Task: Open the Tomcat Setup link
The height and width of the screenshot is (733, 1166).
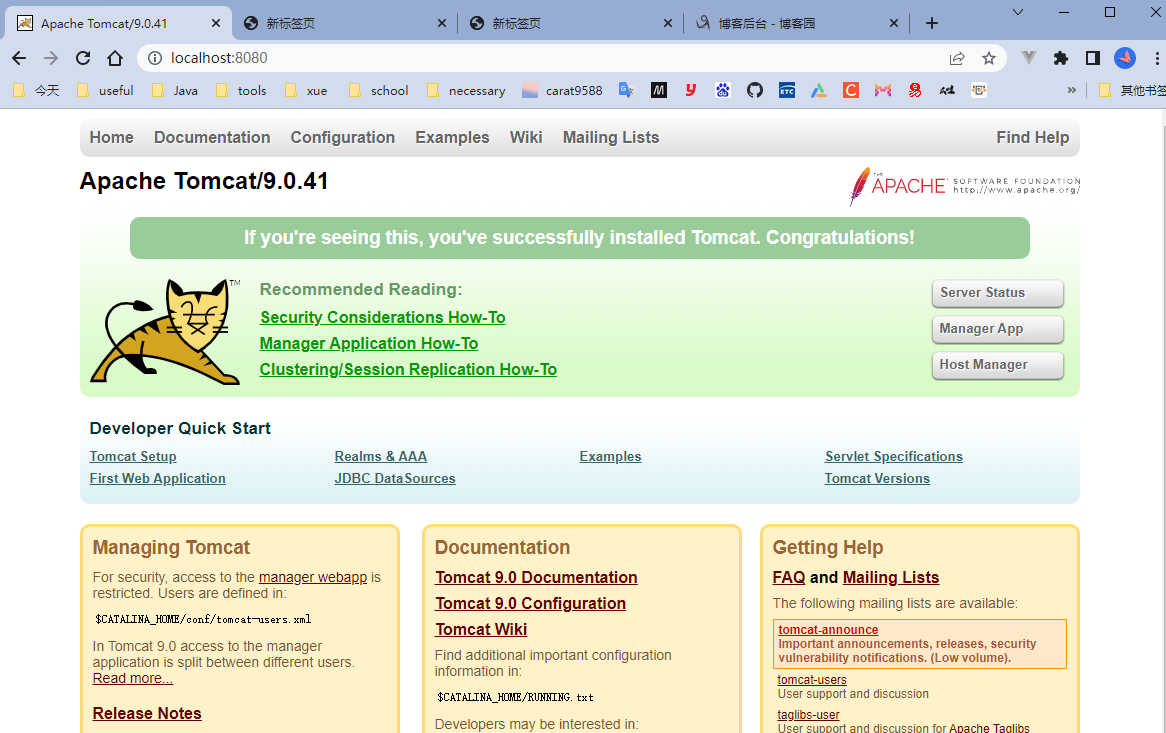Action: tap(133, 456)
